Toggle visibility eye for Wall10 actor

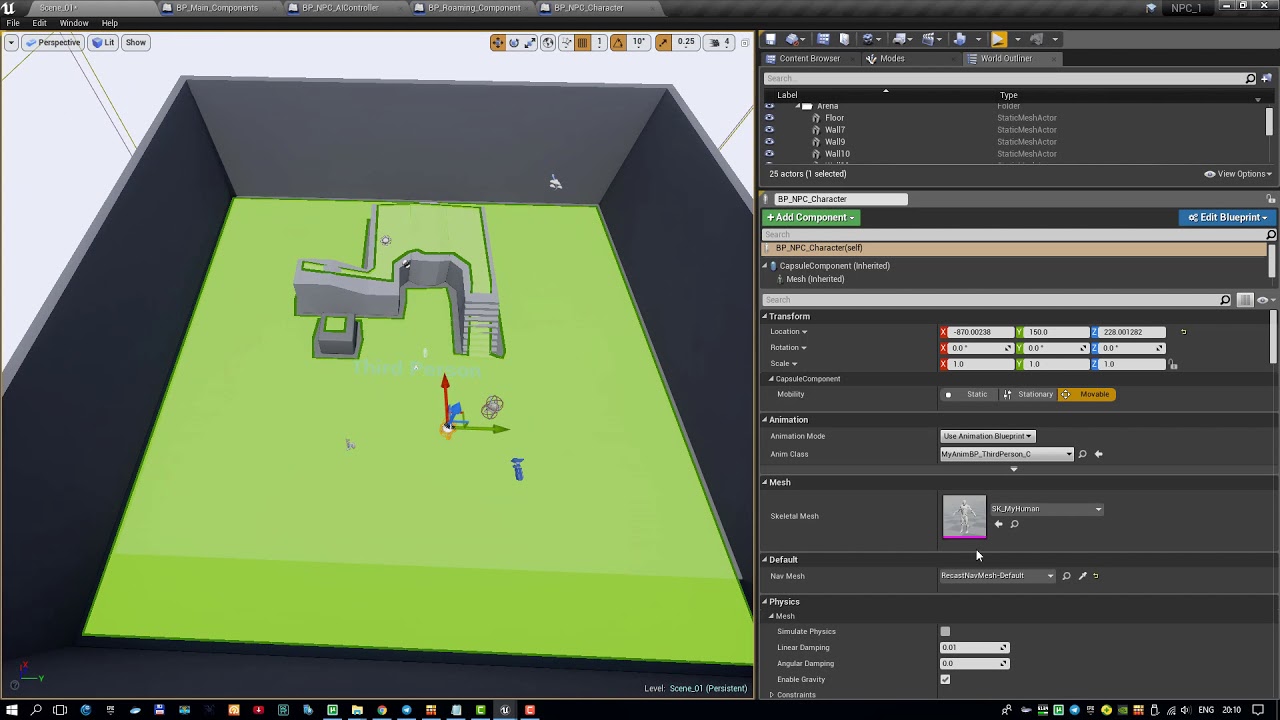(x=769, y=154)
